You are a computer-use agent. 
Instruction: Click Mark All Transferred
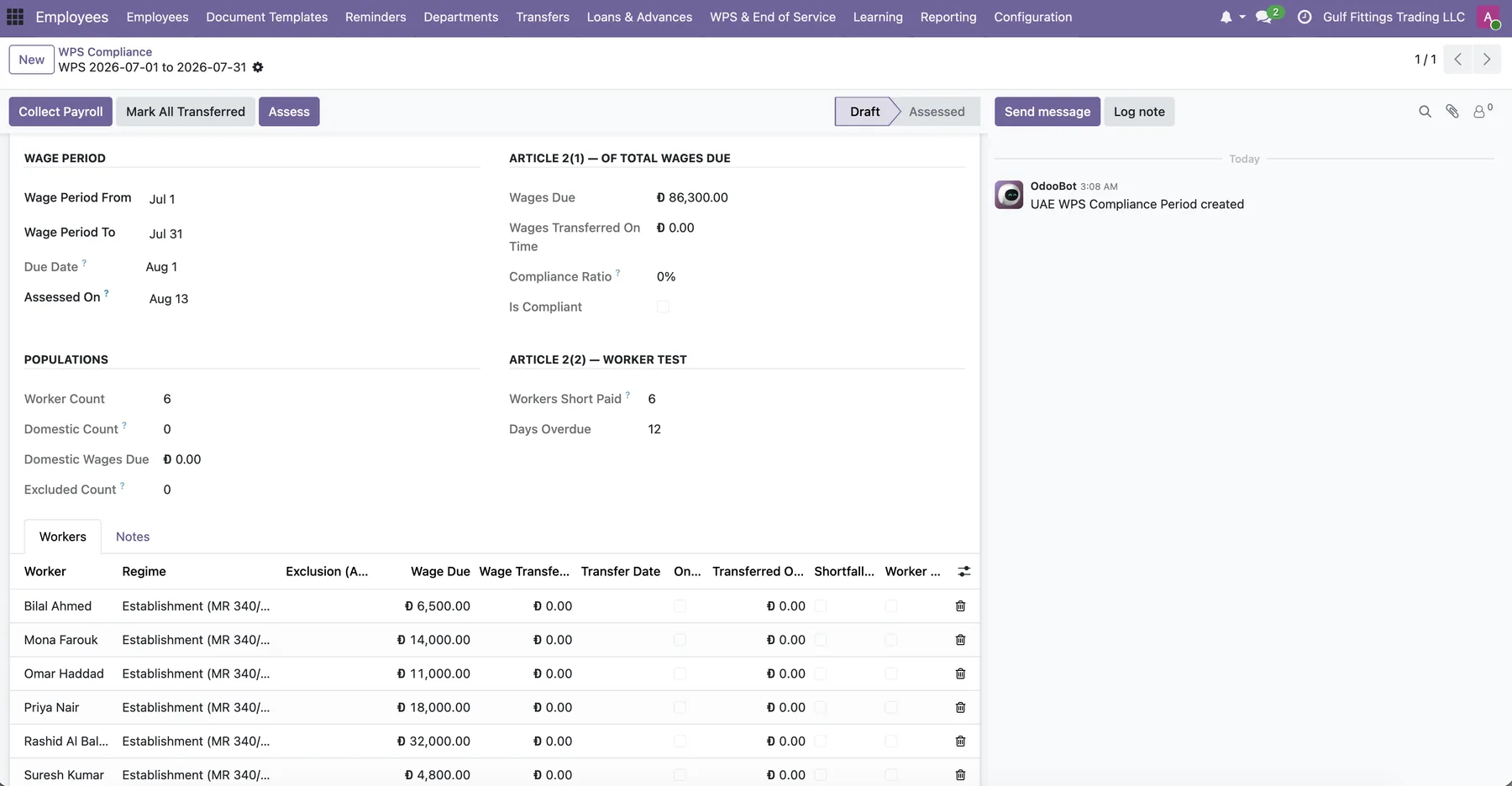pos(186,112)
